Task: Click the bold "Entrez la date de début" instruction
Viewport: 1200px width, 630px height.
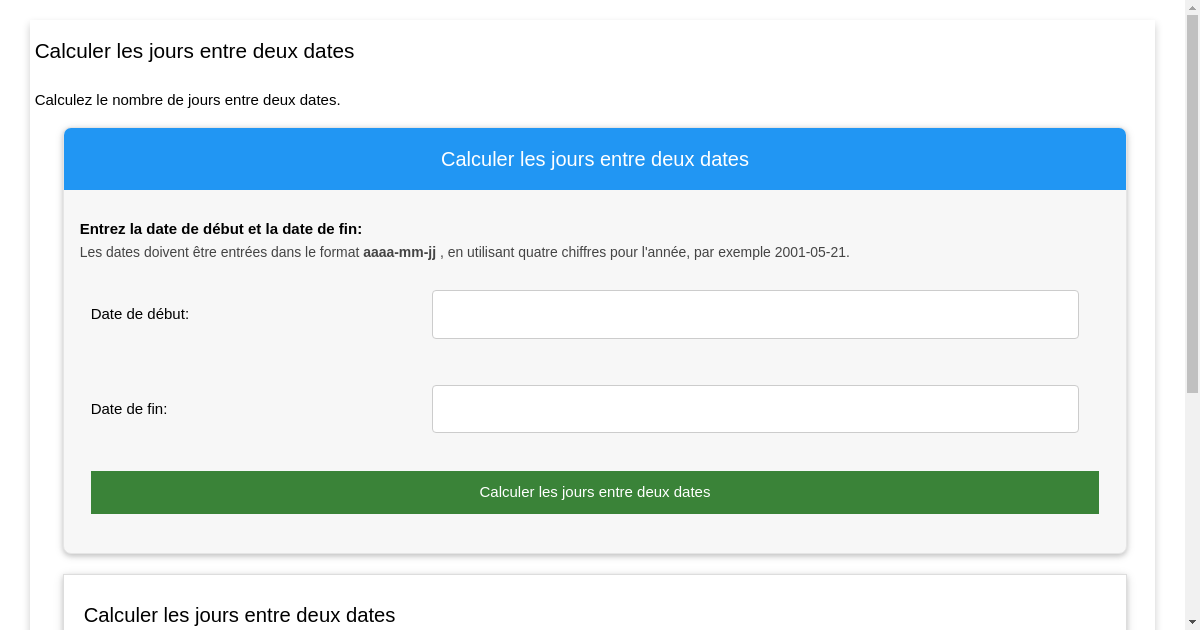Action: (220, 229)
